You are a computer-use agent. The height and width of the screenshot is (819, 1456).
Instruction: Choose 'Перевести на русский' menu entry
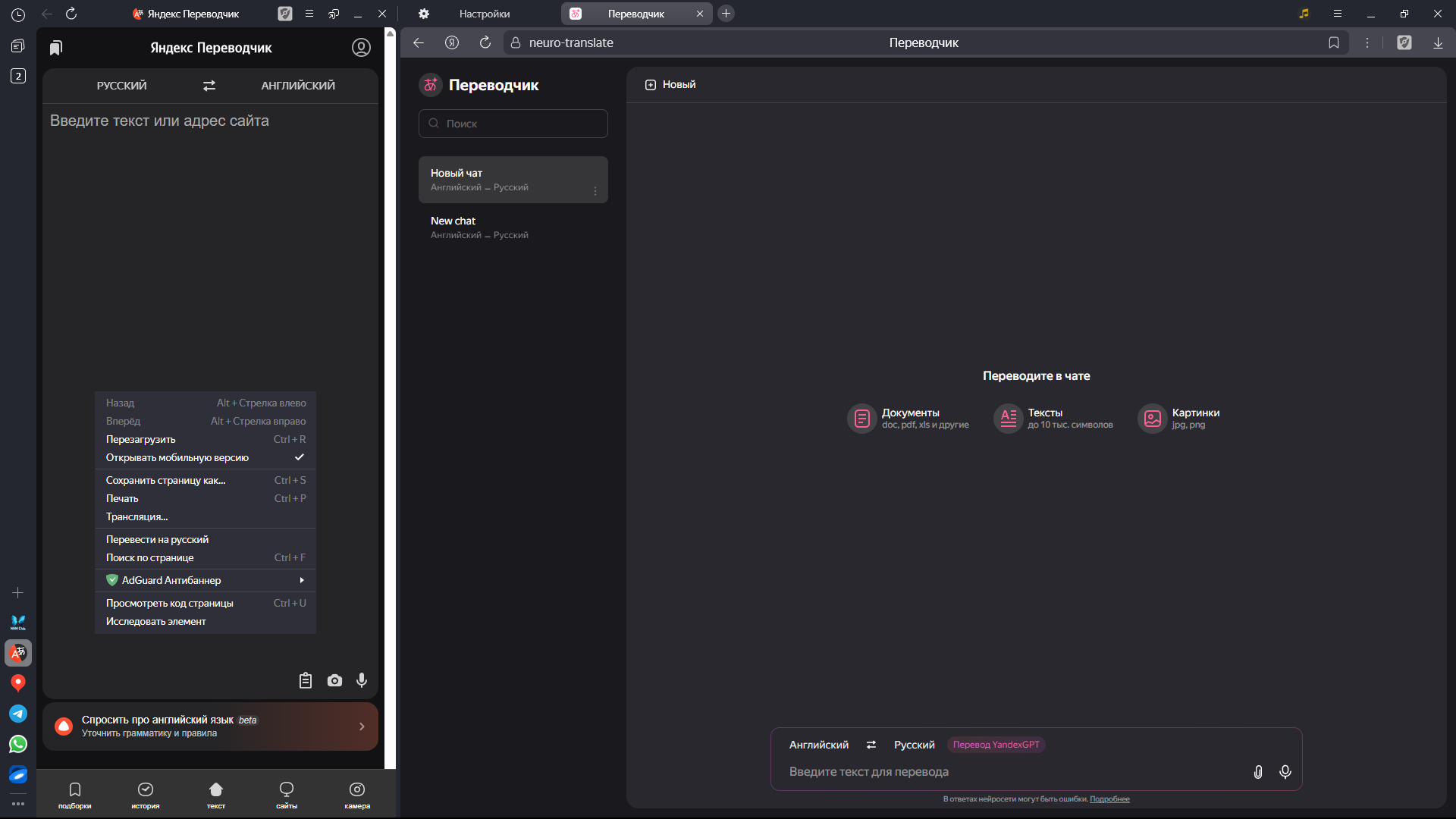[205, 539]
